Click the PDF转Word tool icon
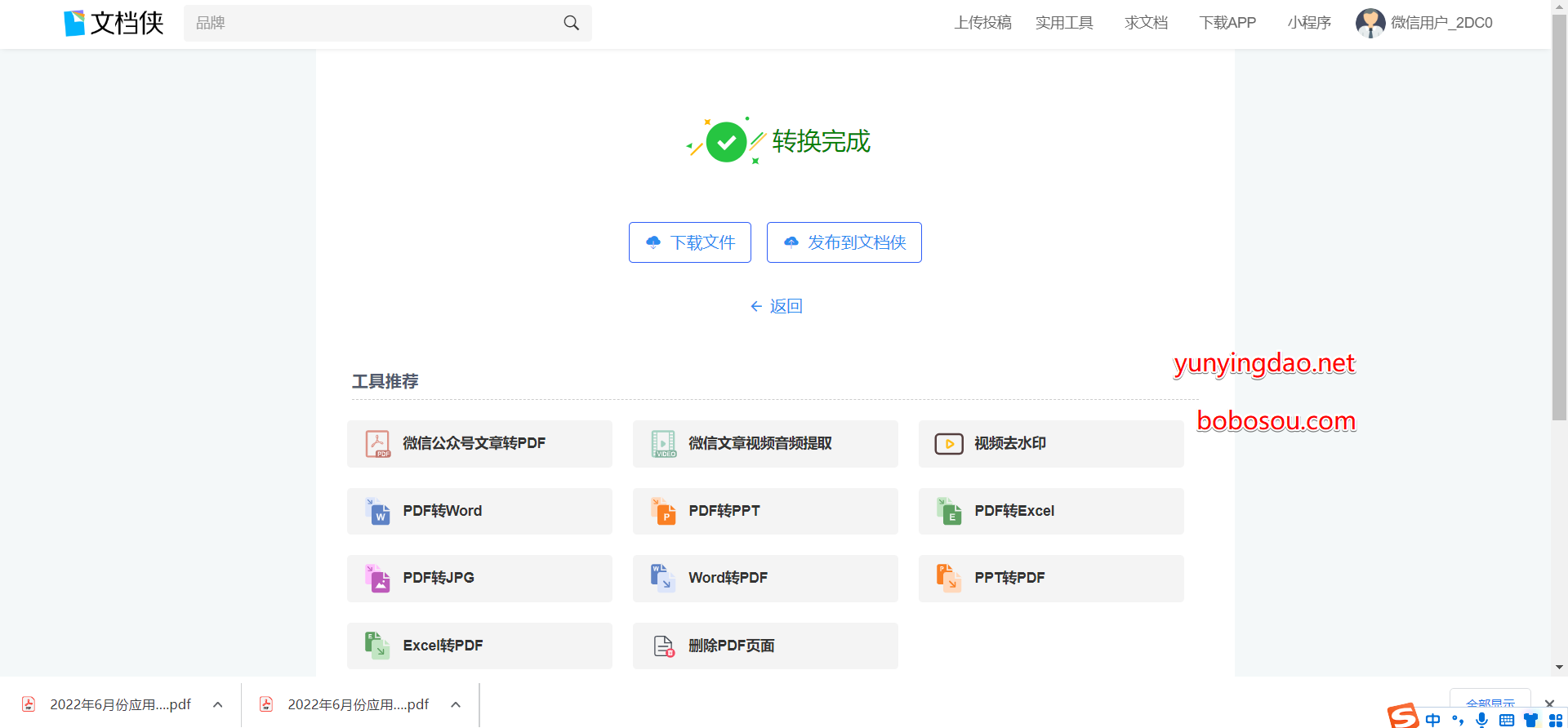The width and height of the screenshot is (1568, 728). pyautogui.click(x=377, y=511)
